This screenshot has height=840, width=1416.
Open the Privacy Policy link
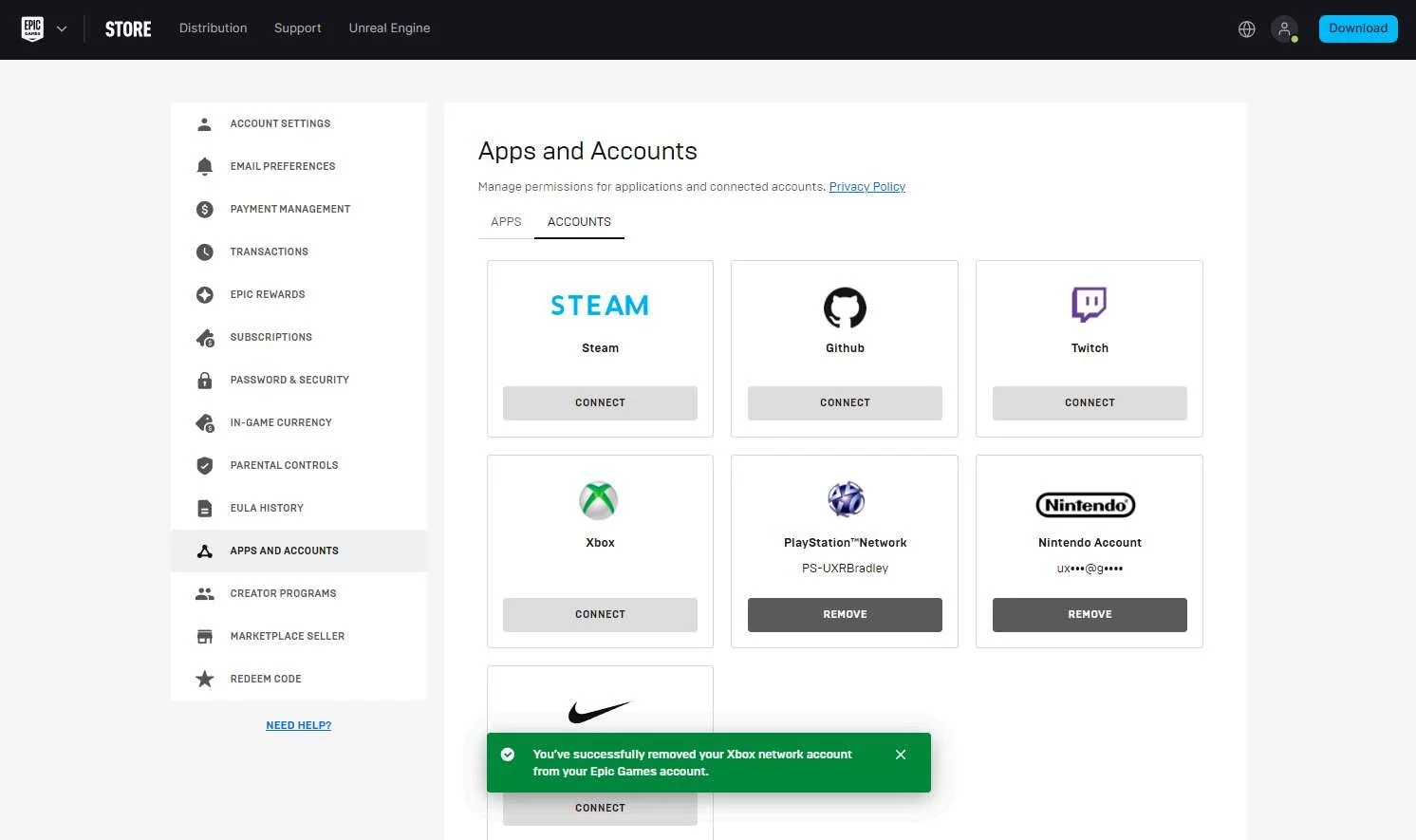[867, 187]
